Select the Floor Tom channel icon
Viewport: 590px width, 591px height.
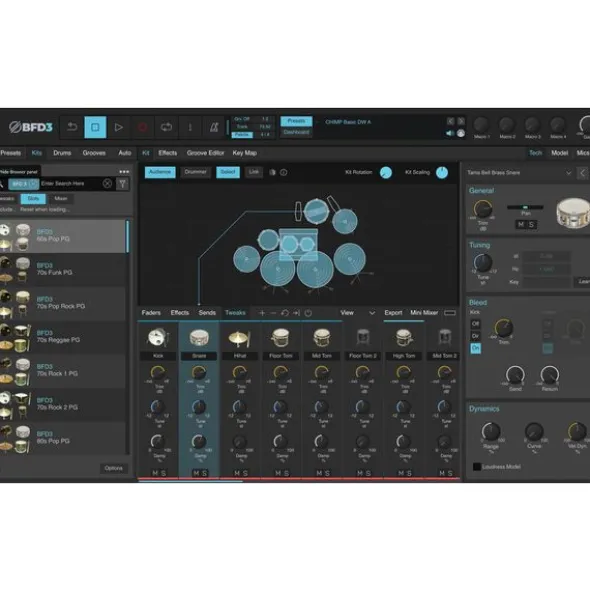[x=280, y=337]
